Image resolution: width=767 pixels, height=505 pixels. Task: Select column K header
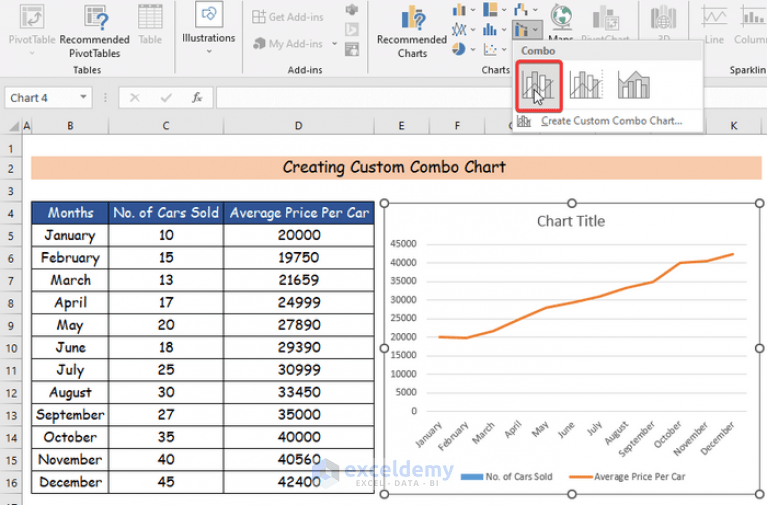click(734, 126)
